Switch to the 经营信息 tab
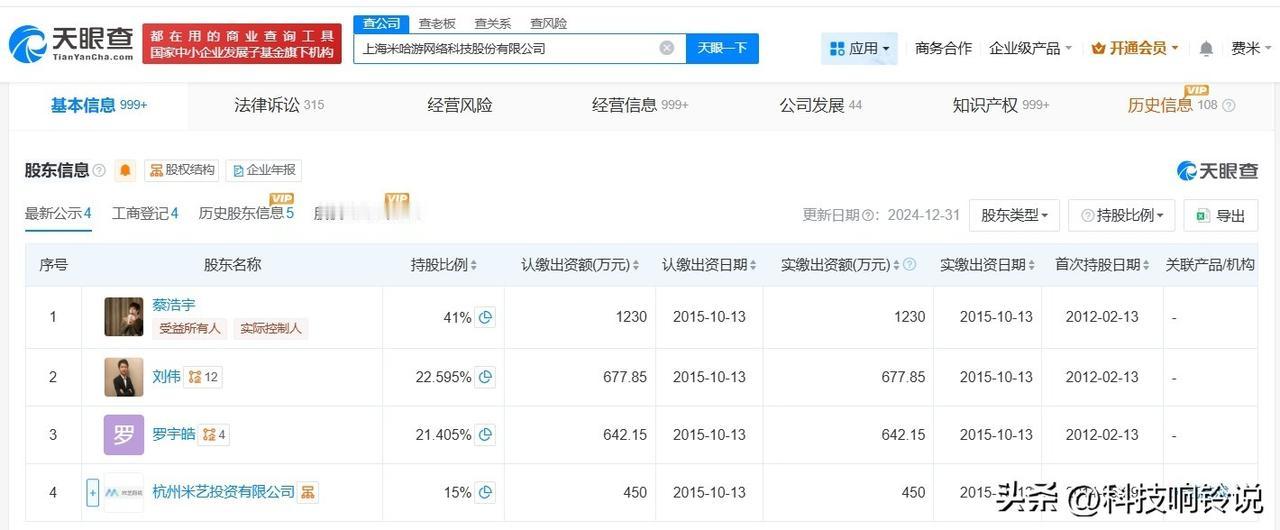1280x530 pixels. [x=640, y=105]
